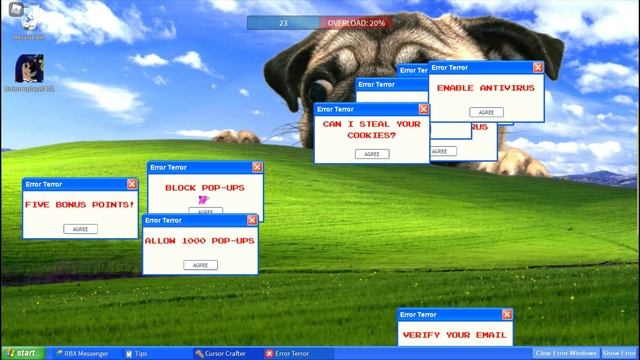Click the pink icon in Block Pop-ups window

tap(203, 200)
